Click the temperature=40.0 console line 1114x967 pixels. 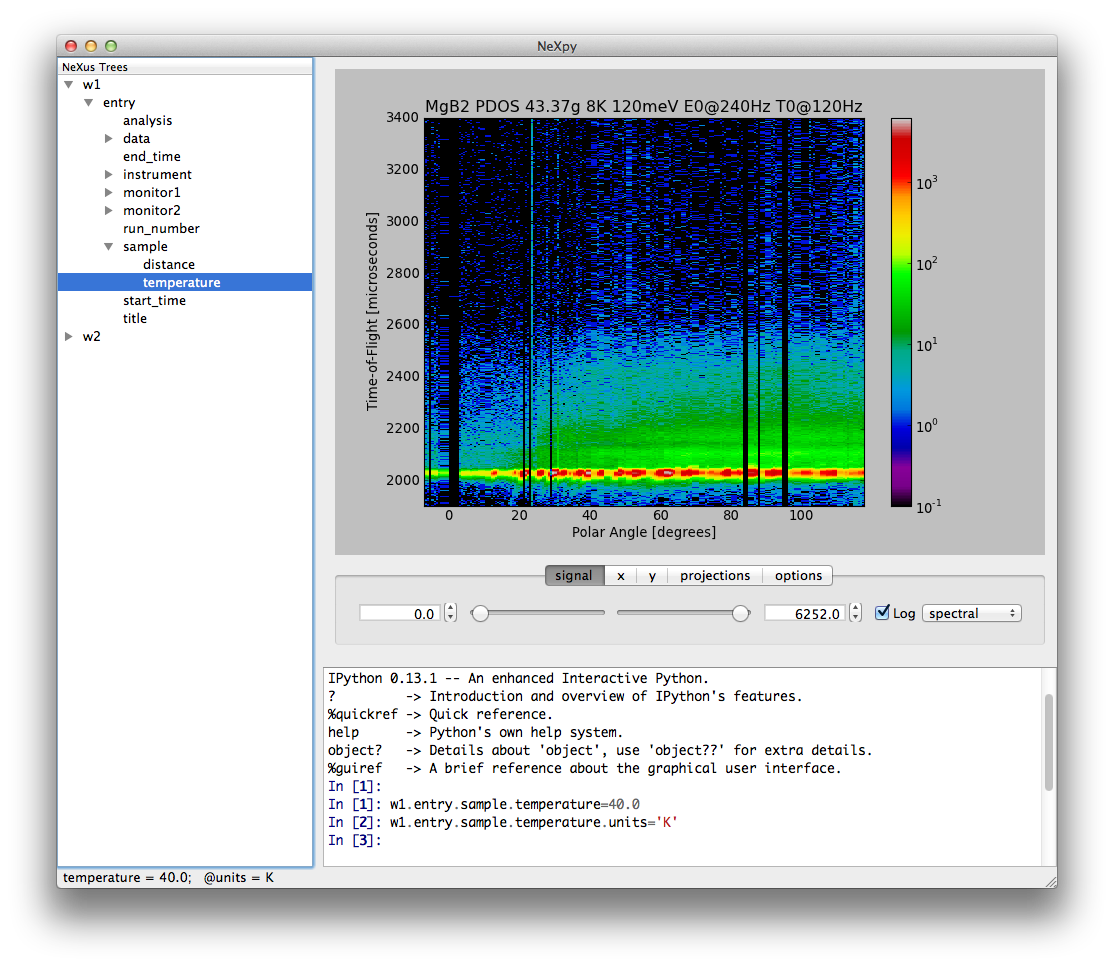(484, 804)
